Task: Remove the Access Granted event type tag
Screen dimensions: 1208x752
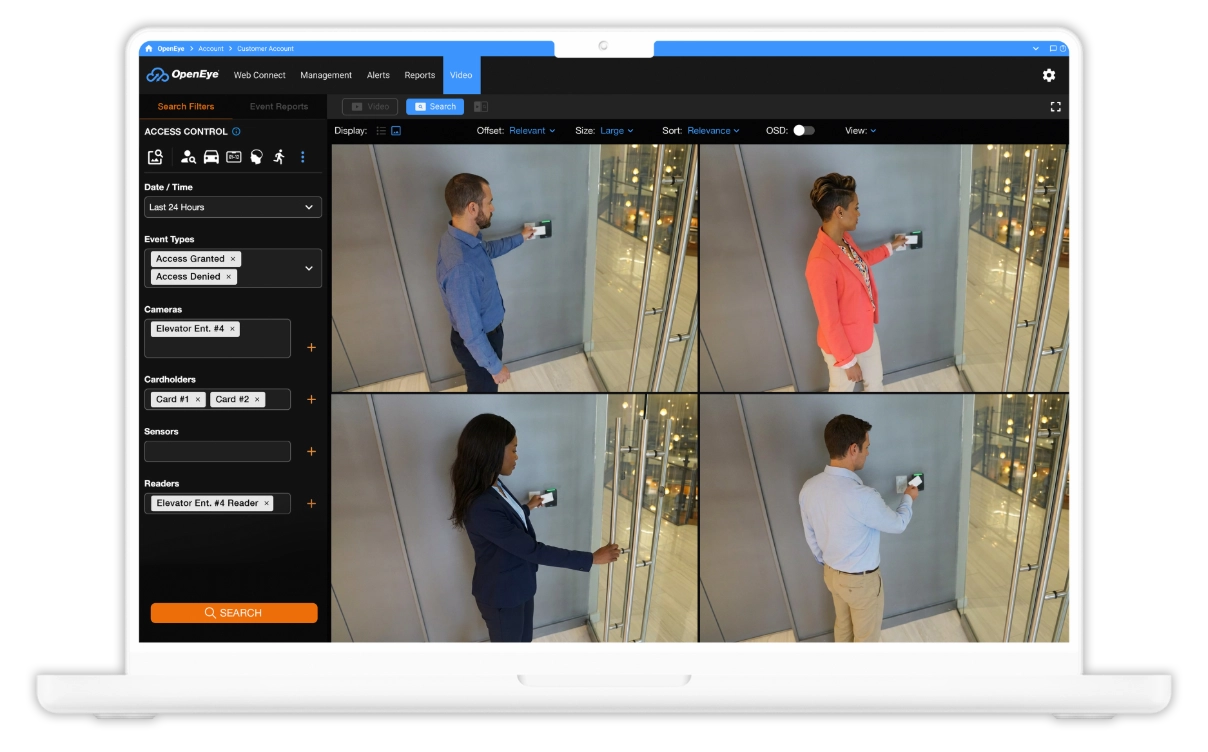Action: [233, 259]
